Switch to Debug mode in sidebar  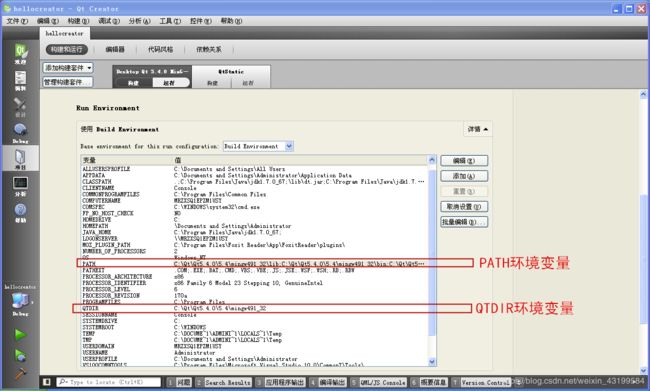(x=20, y=133)
